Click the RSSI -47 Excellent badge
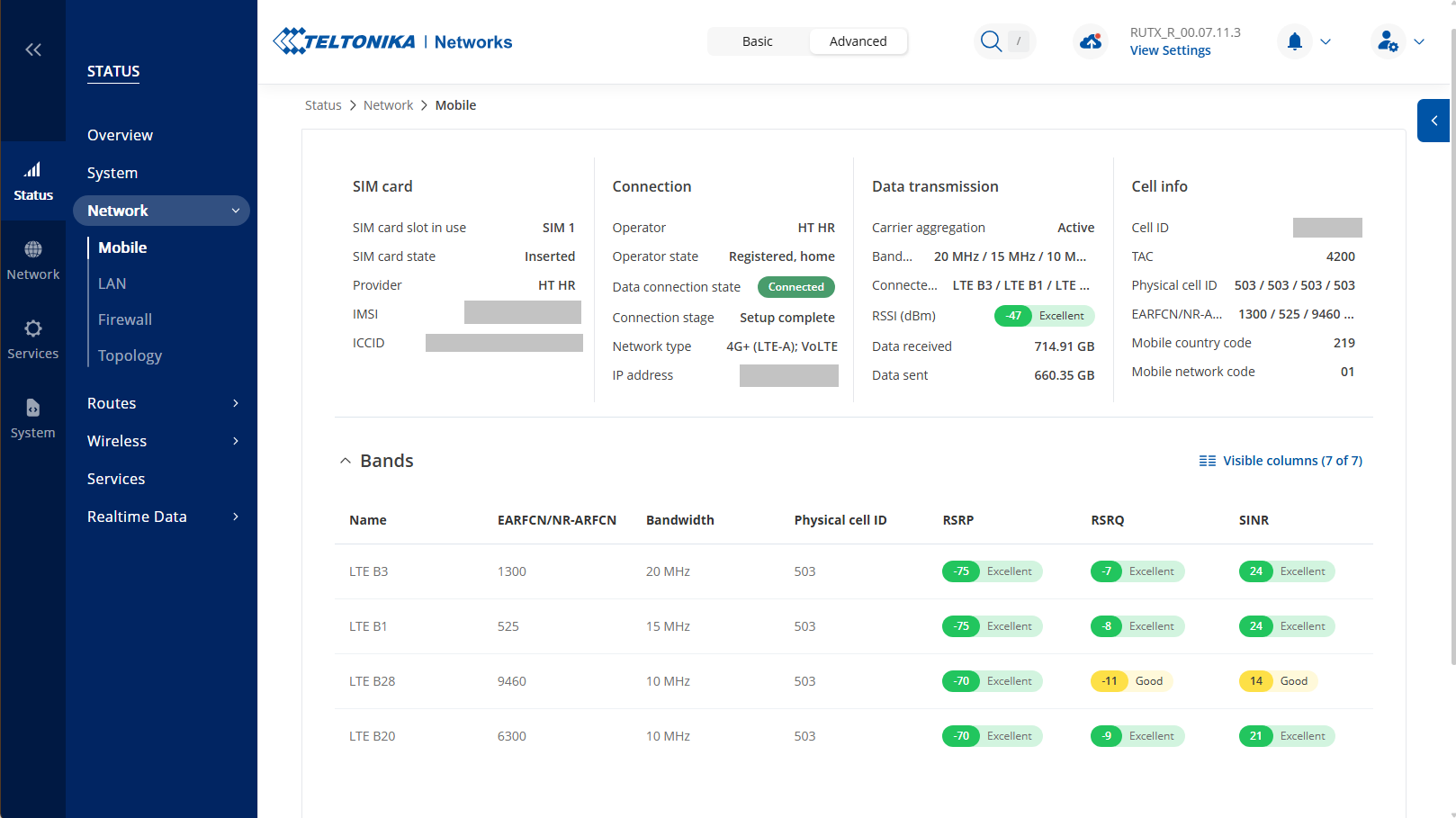Image resolution: width=1456 pixels, height=818 pixels. pos(1044,316)
